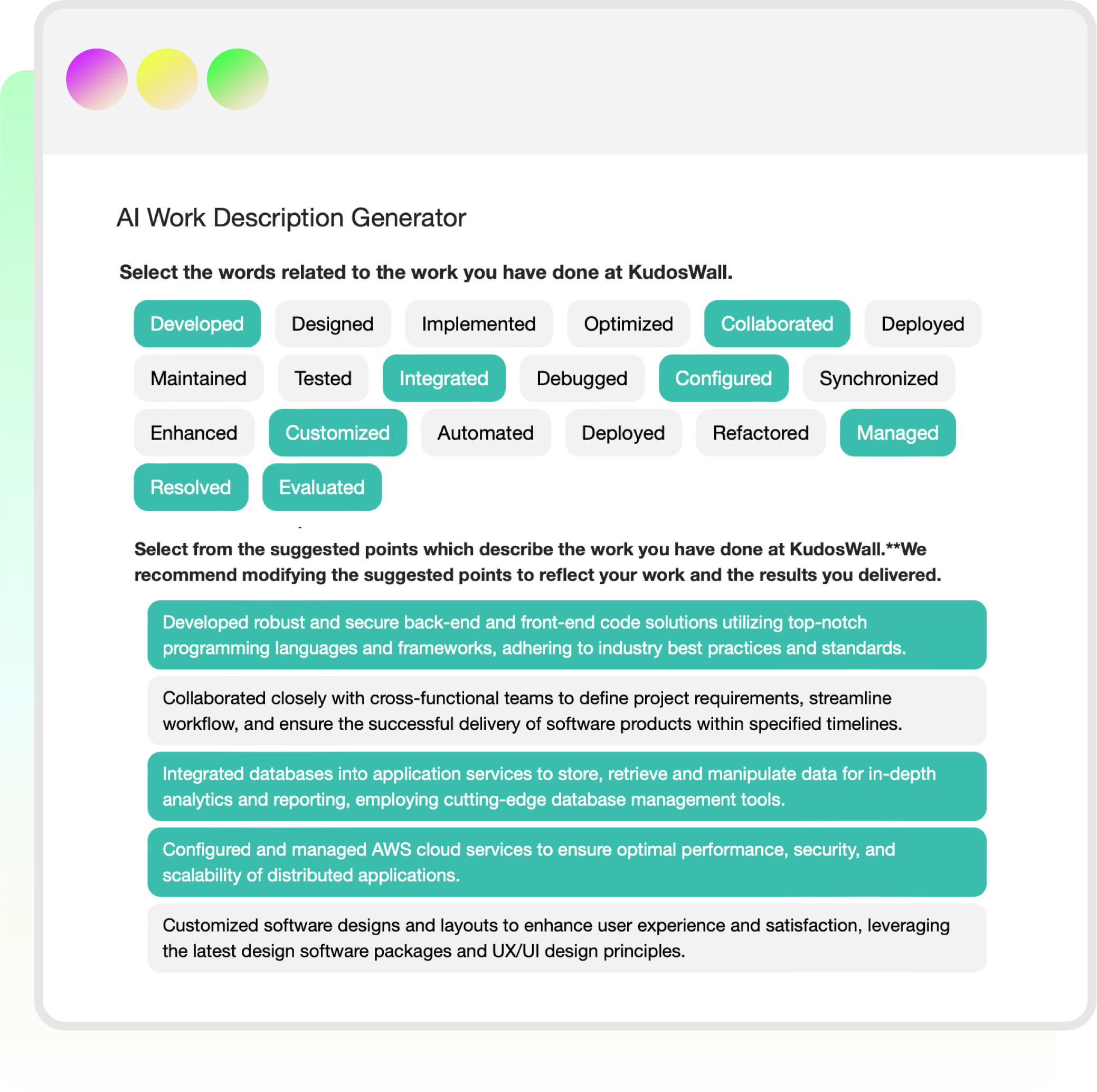Toggle the 'Evaluated' keyword button

point(320,488)
